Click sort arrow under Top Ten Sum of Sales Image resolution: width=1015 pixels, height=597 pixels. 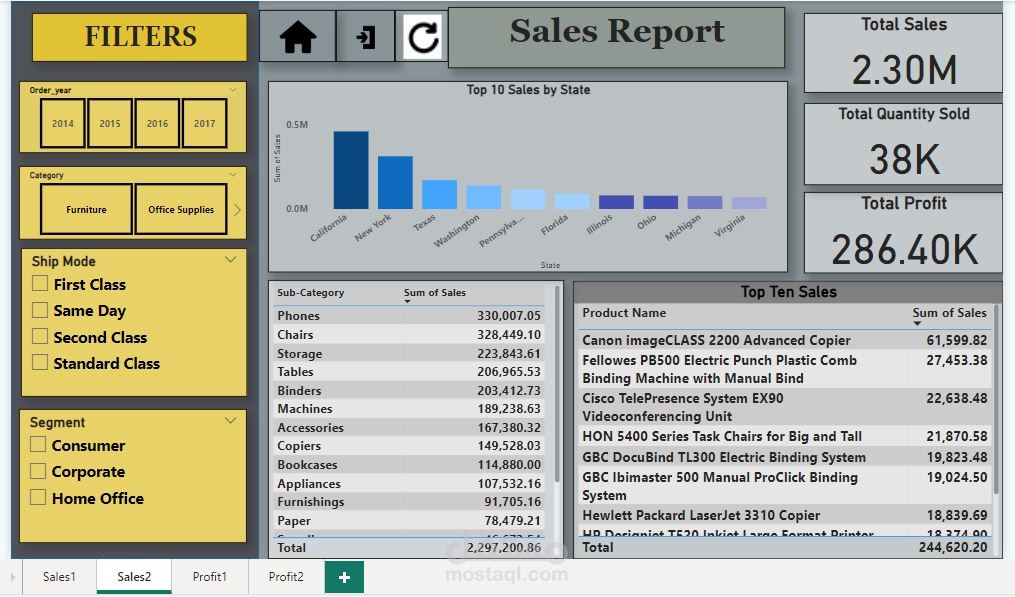[x=917, y=323]
